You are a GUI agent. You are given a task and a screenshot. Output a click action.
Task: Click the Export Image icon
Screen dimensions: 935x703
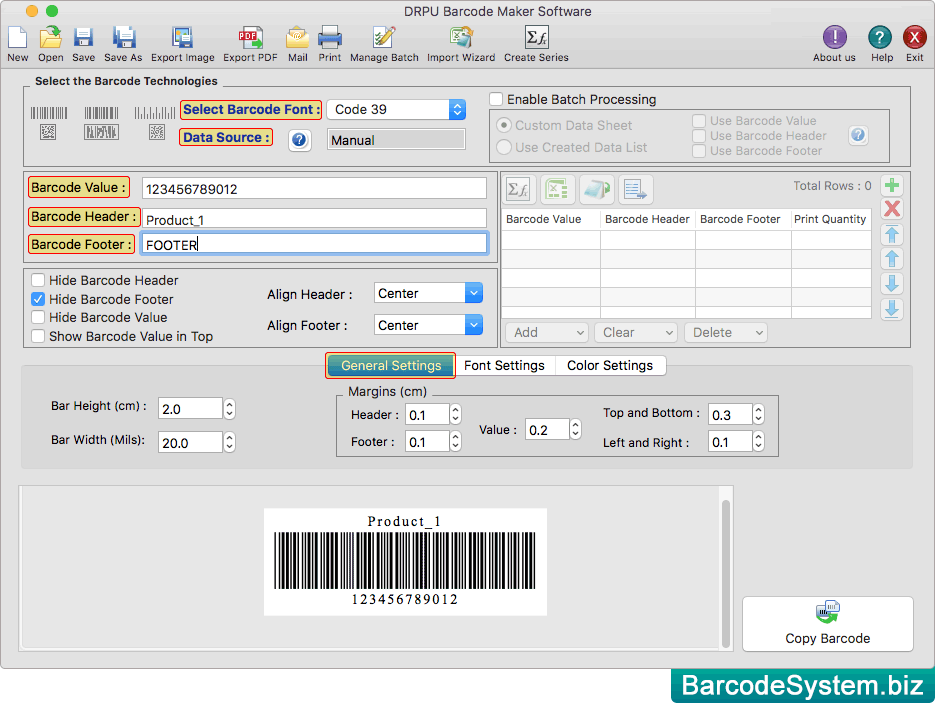(x=182, y=38)
